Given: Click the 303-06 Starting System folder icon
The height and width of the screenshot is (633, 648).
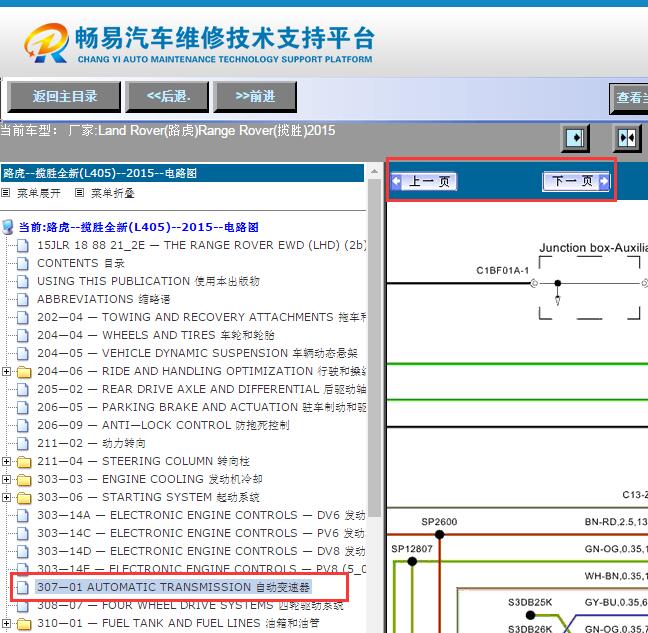Looking at the screenshot, I should (24, 498).
